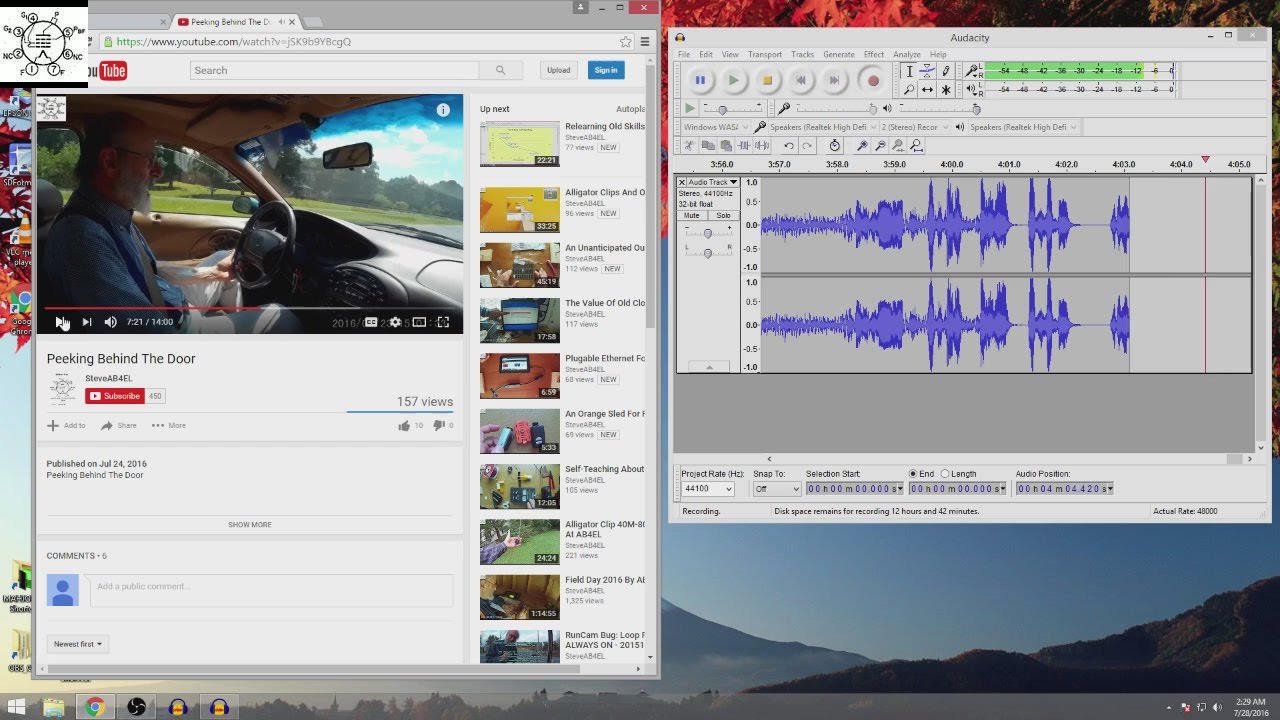Click the playback meter speaker icon
1280x720 pixels.
(972, 90)
